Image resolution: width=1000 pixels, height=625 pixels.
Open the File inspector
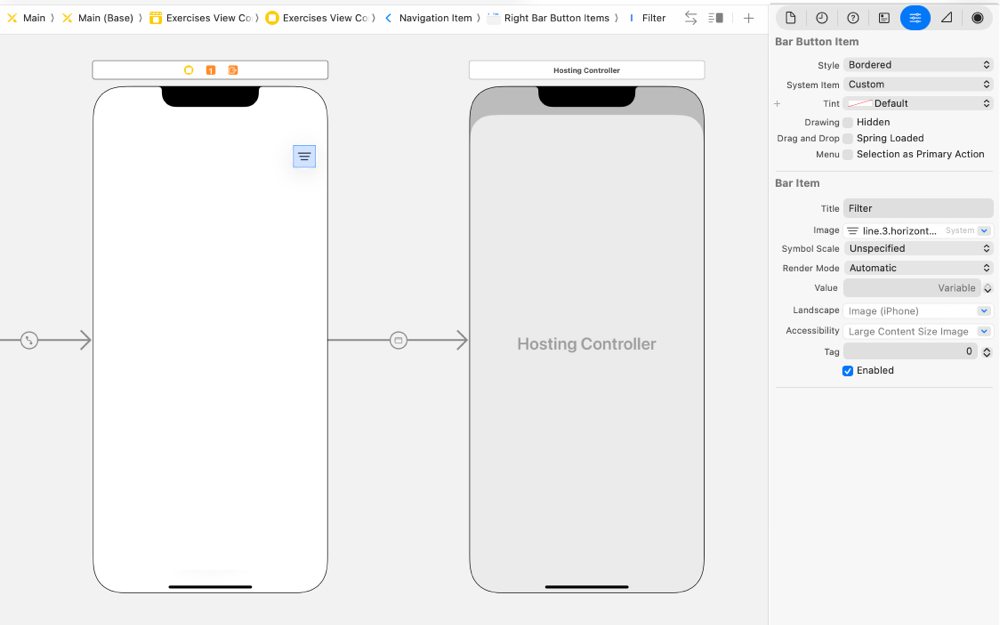[788, 17]
